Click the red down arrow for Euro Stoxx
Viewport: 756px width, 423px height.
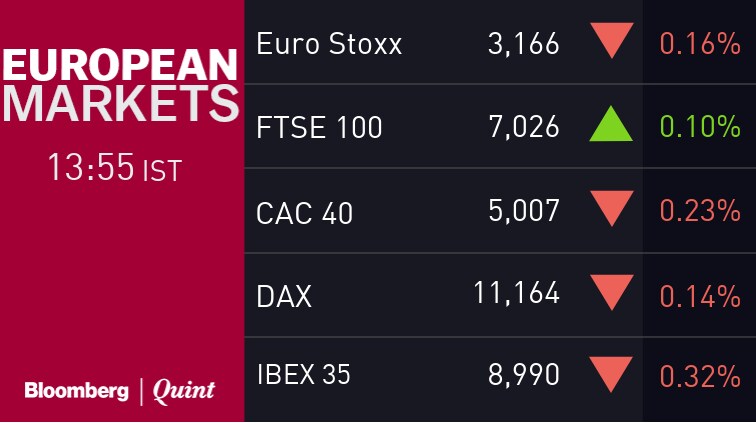(613, 42)
